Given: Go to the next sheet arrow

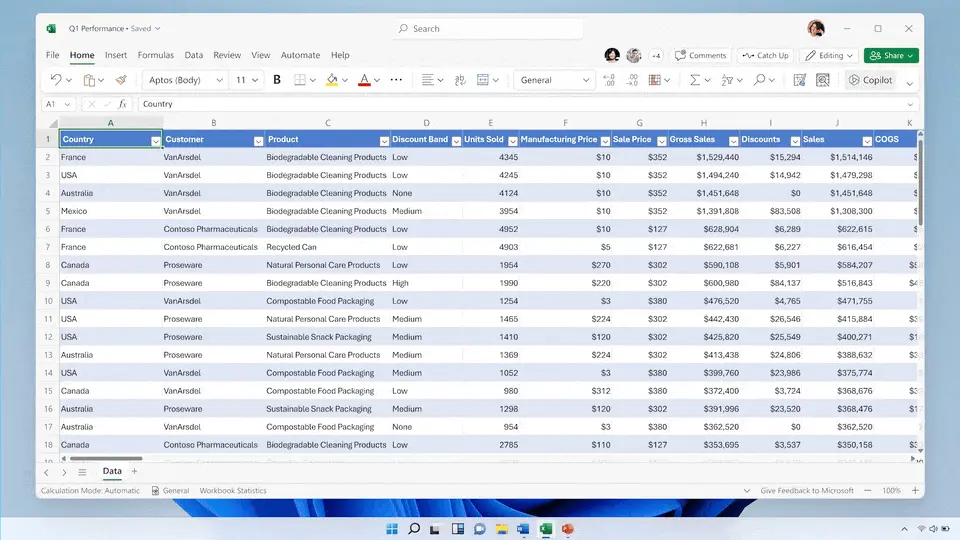Looking at the screenshot, I should click(x=64, y=472).
